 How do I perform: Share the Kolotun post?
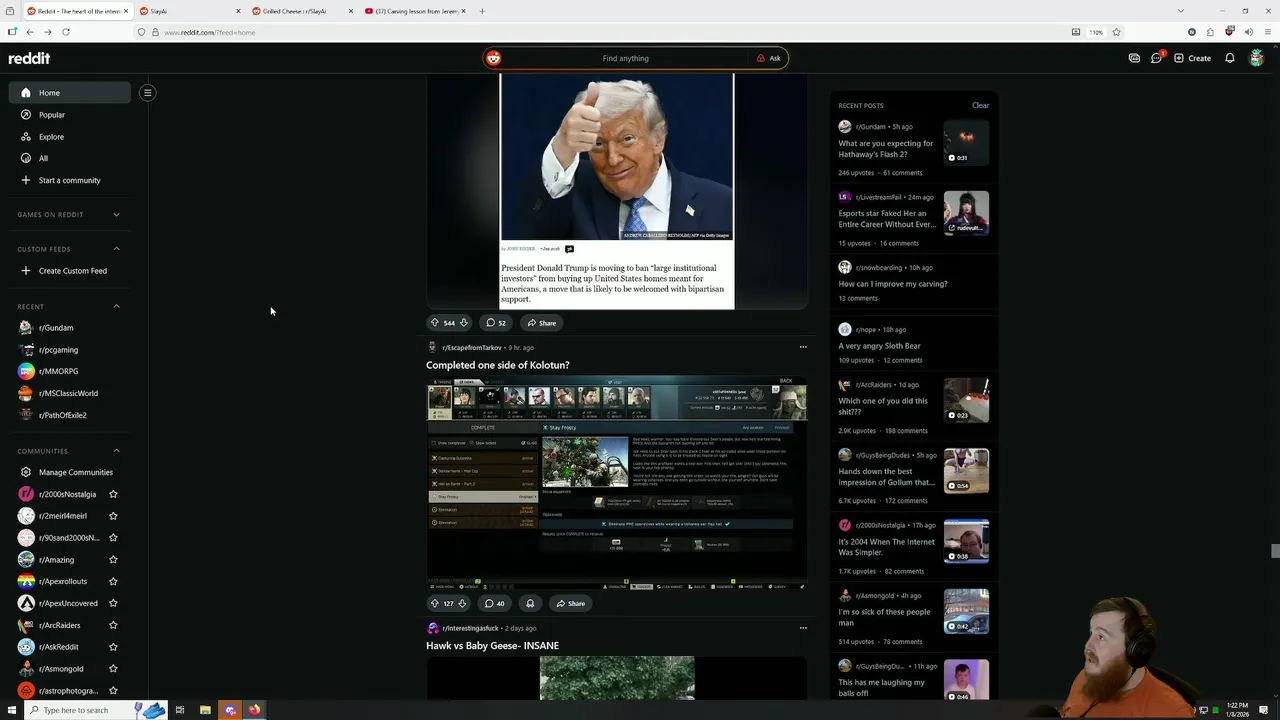click(570, 603)
